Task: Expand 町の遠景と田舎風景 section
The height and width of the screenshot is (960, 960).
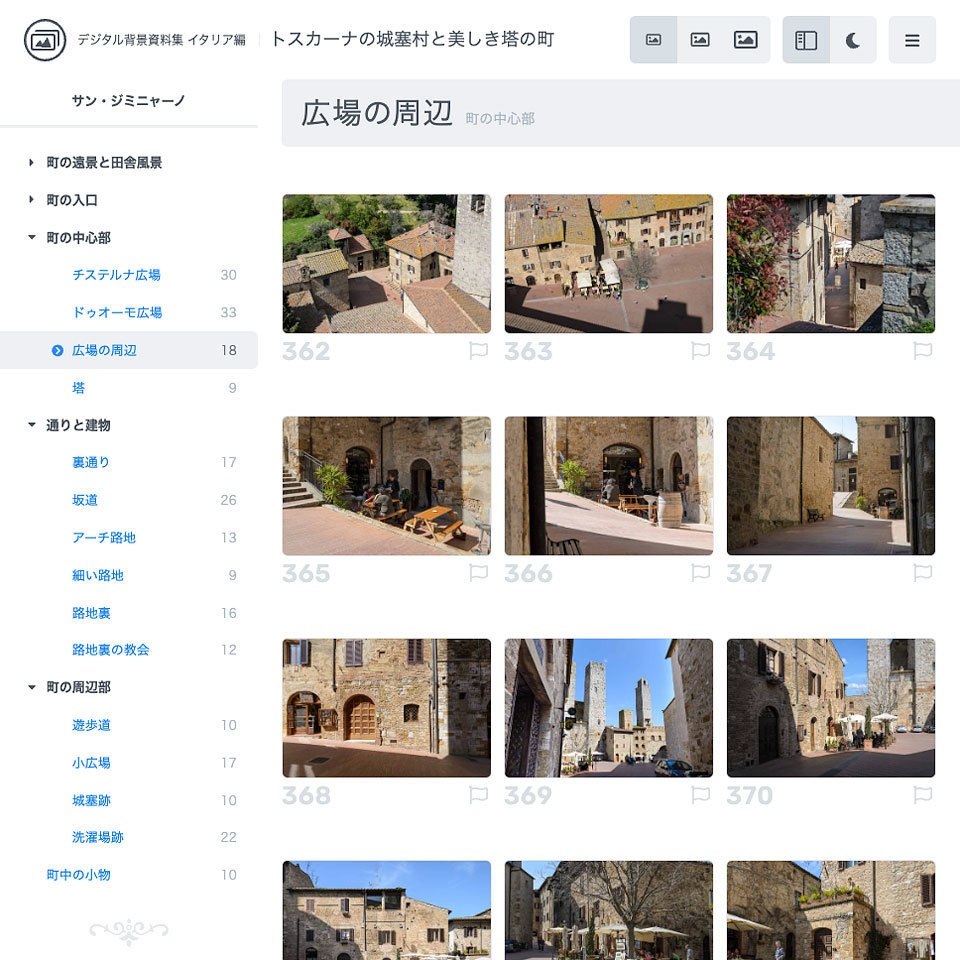Action: (31, 162)
